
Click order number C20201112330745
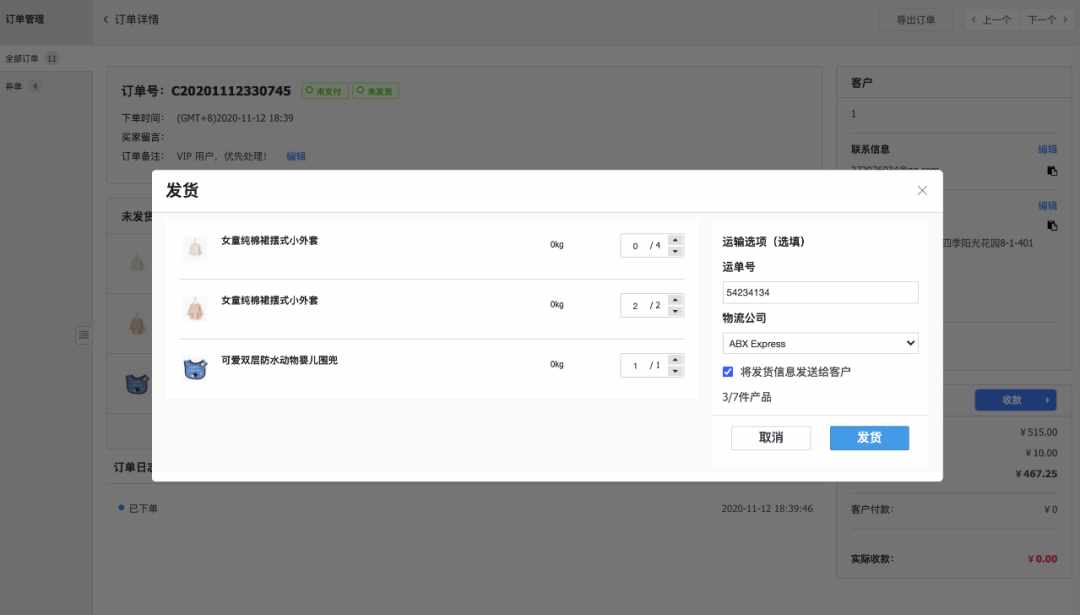point(231,91)
